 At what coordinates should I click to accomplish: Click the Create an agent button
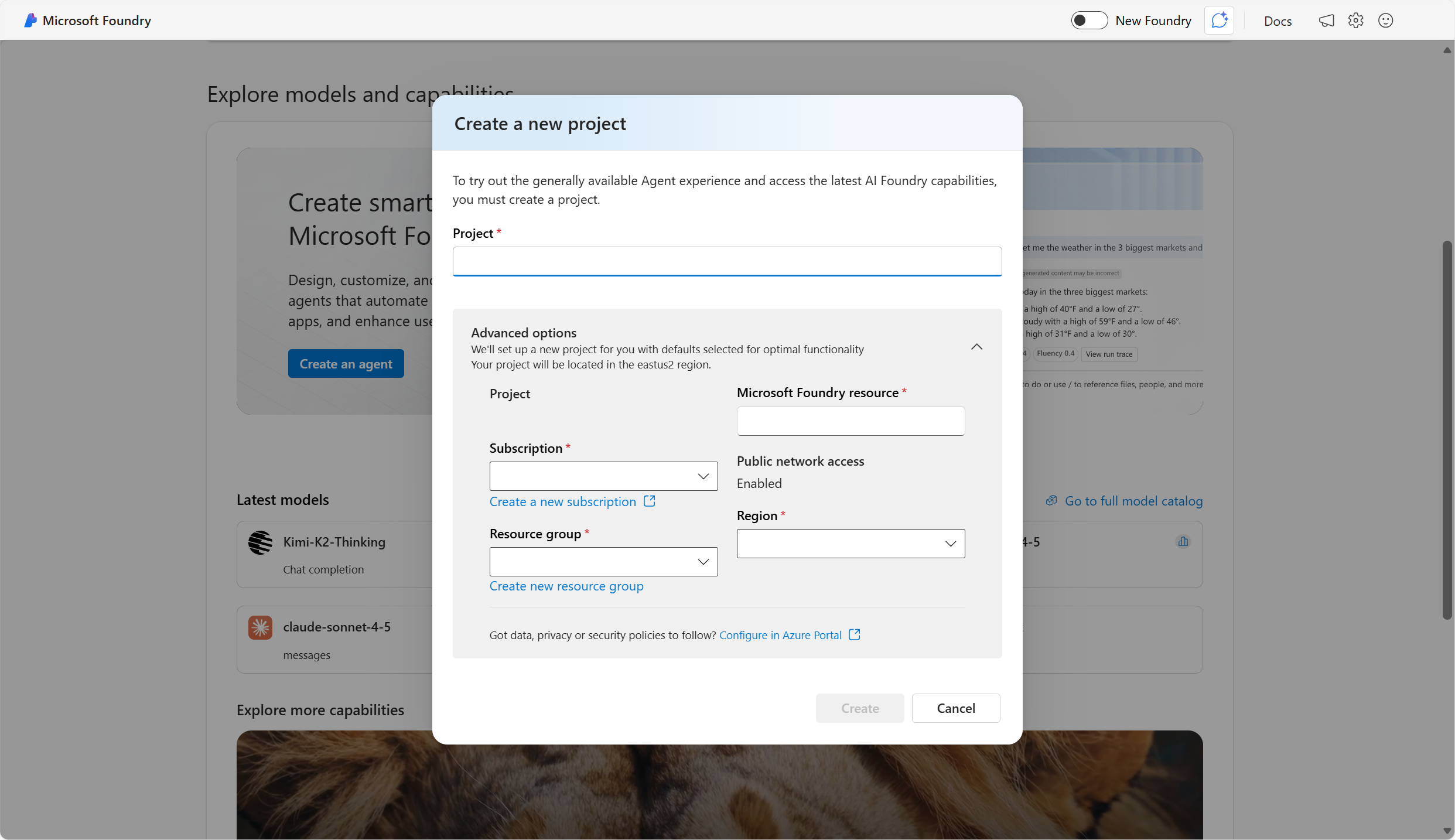pyautogui.click(x=346, y=363)
